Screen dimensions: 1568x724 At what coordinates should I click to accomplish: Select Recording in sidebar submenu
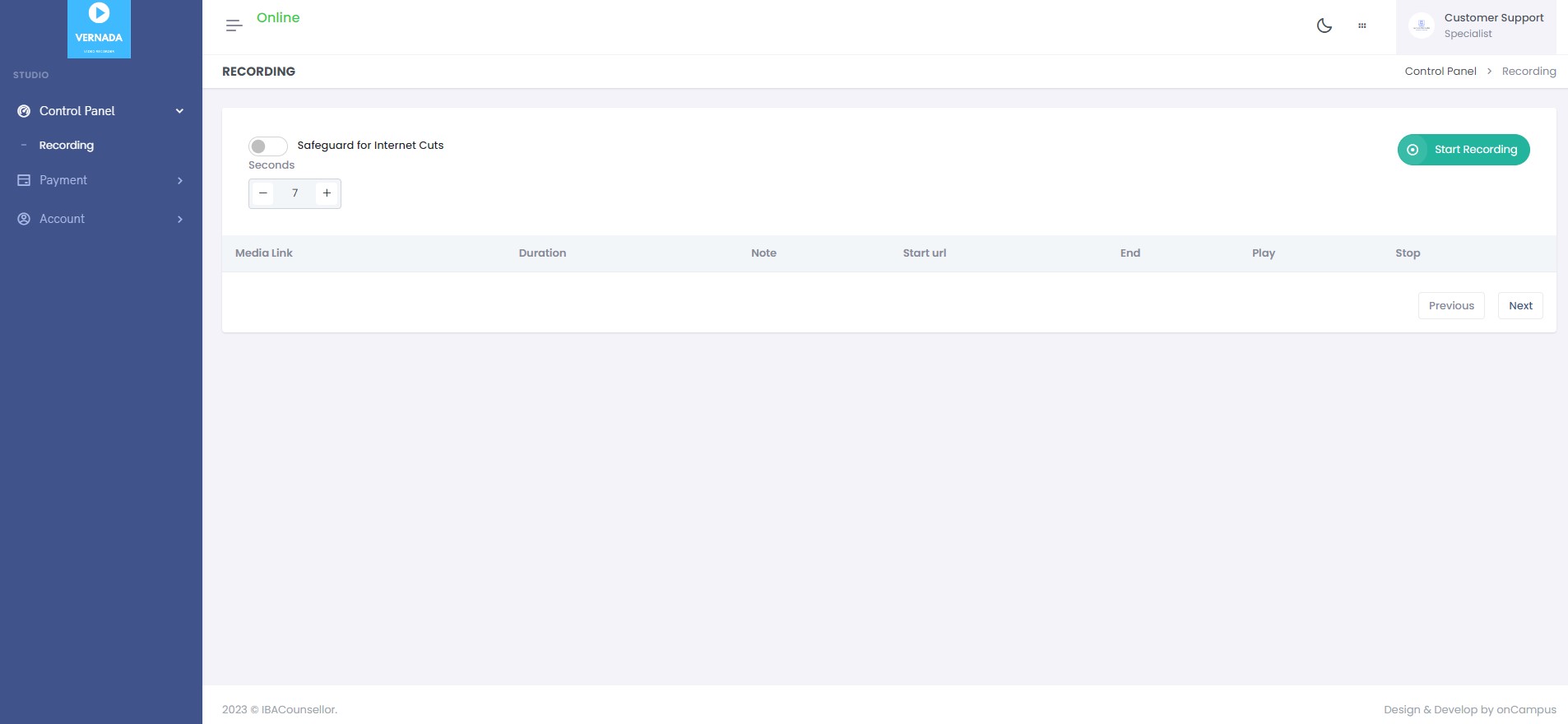(67, 146)
